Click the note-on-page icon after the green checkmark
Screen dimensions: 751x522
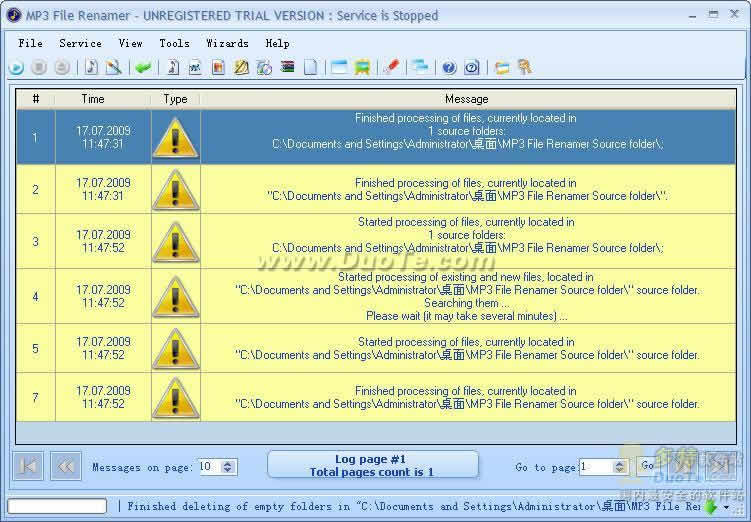tap(172, 68)
